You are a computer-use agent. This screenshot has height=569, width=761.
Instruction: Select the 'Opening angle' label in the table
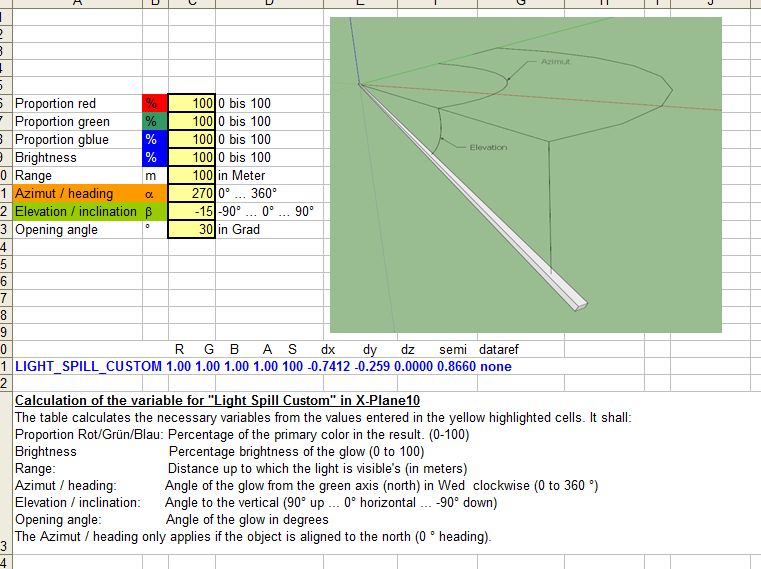click(x=77, y=229)
